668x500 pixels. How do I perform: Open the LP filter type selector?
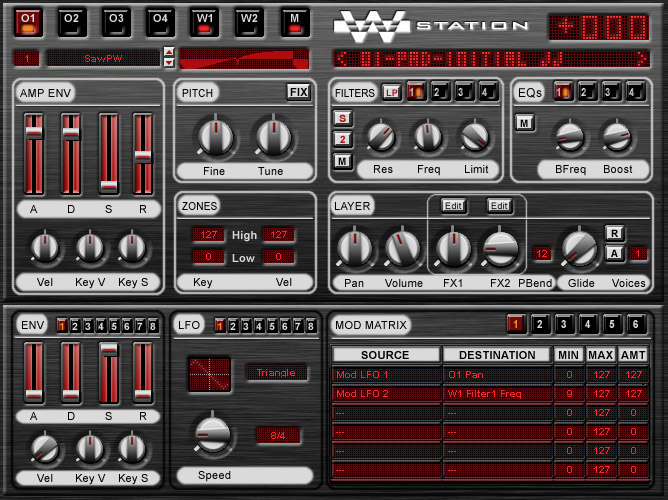[392, 92]
